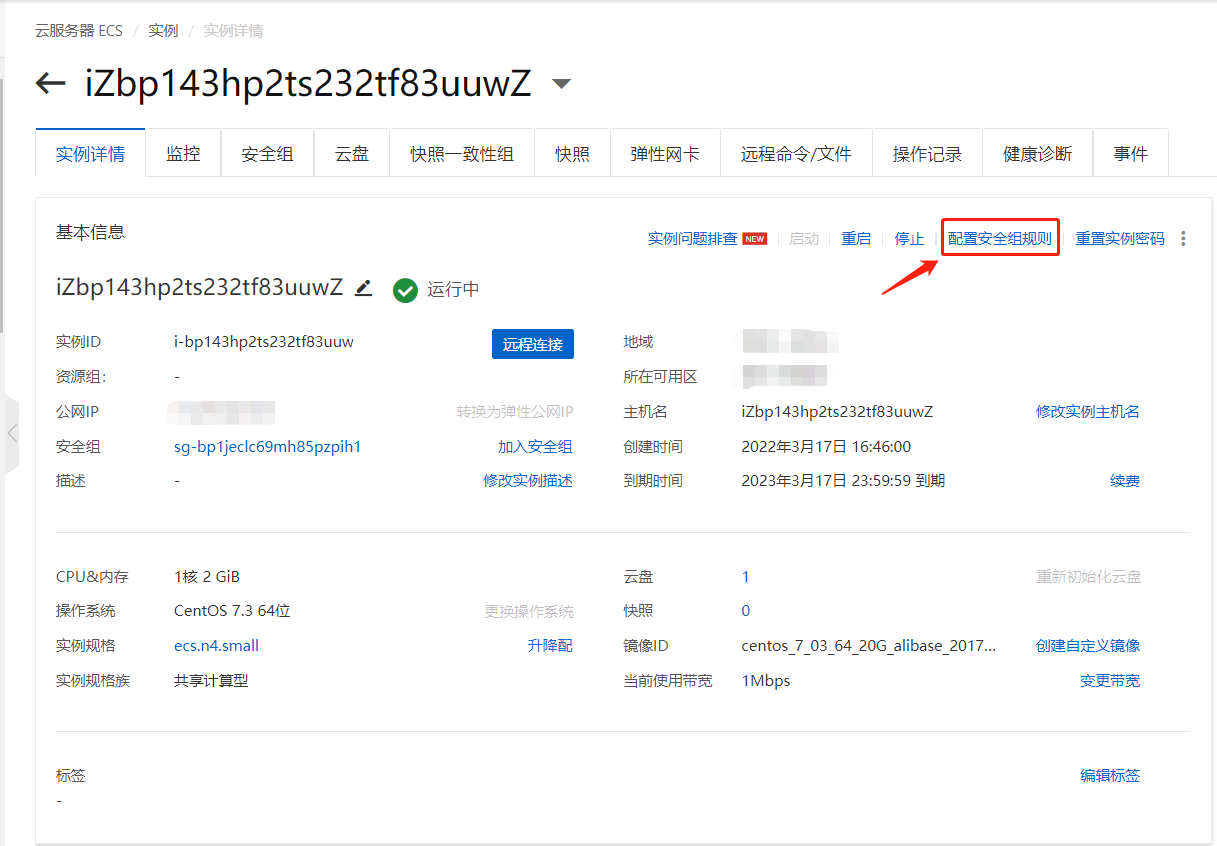Select the 快照 tab
Image resolution: width=1217 pixels, height=846 pixels.
(572, 154)
